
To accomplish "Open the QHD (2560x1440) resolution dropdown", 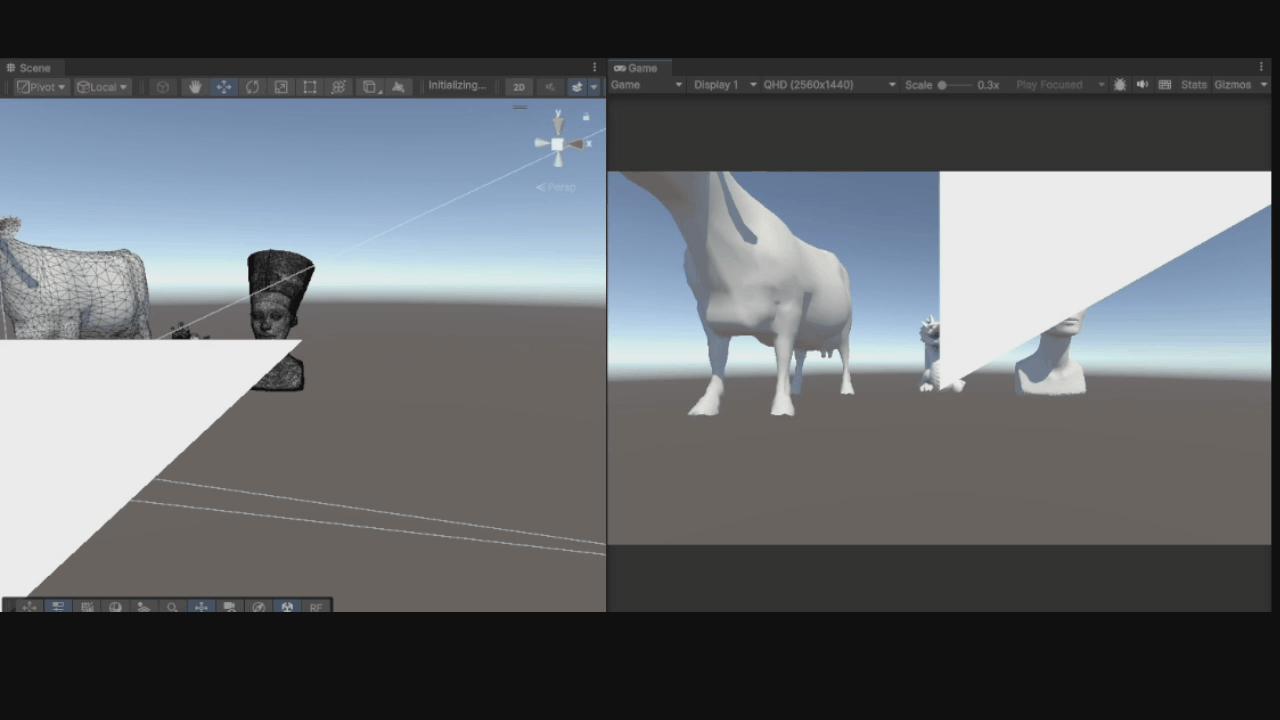I will point(830,85).
